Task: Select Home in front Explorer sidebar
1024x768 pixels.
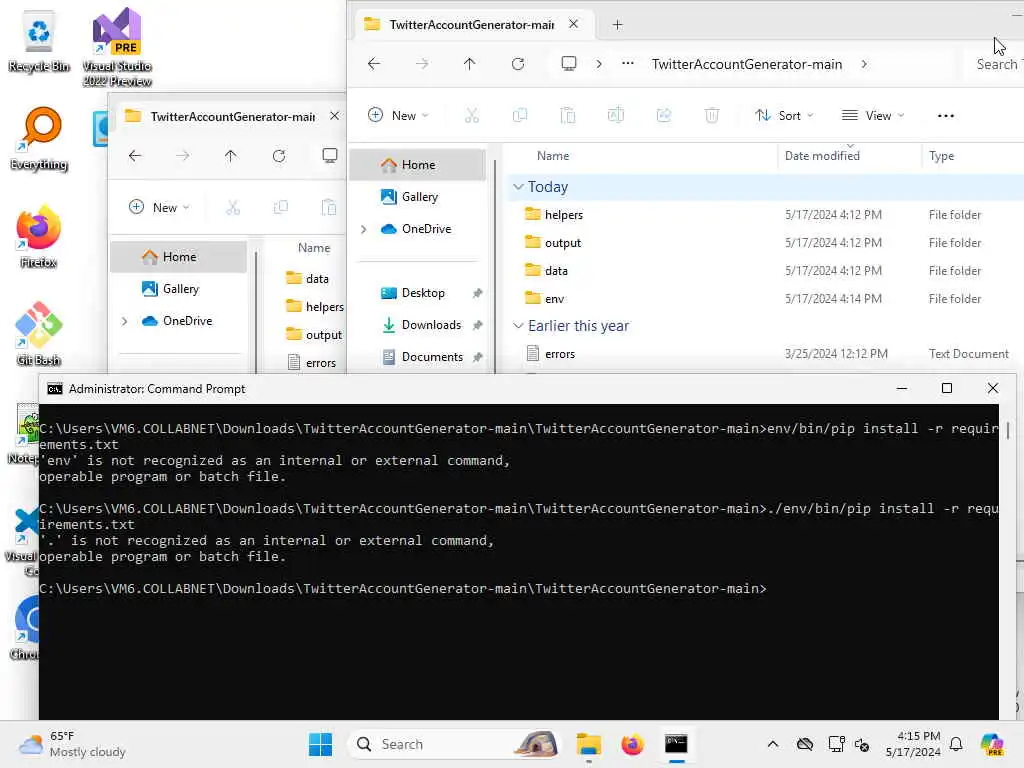Action: 418,165
